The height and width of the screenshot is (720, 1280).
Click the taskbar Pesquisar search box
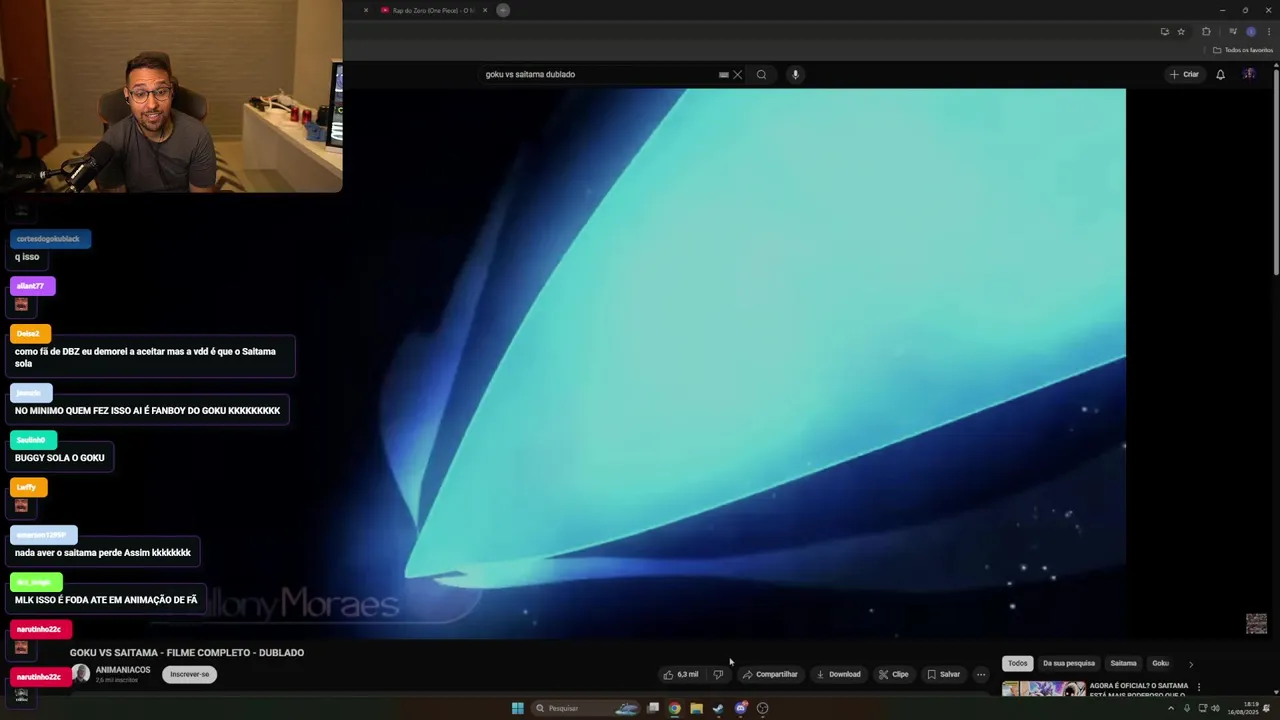click(x=586, y=708)
